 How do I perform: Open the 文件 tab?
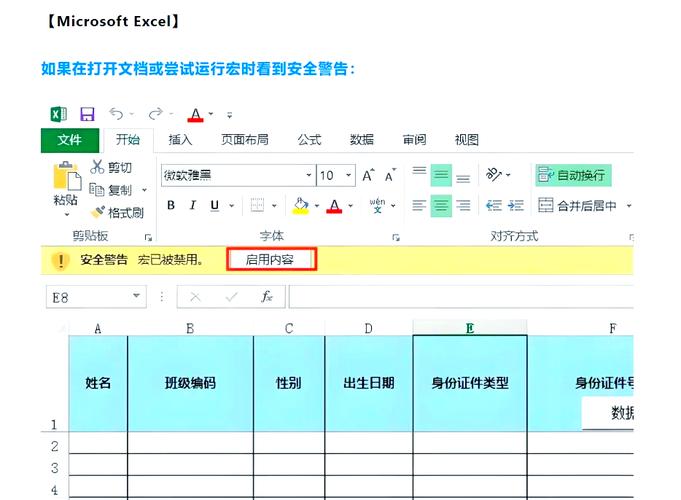(x=69, y=140)
